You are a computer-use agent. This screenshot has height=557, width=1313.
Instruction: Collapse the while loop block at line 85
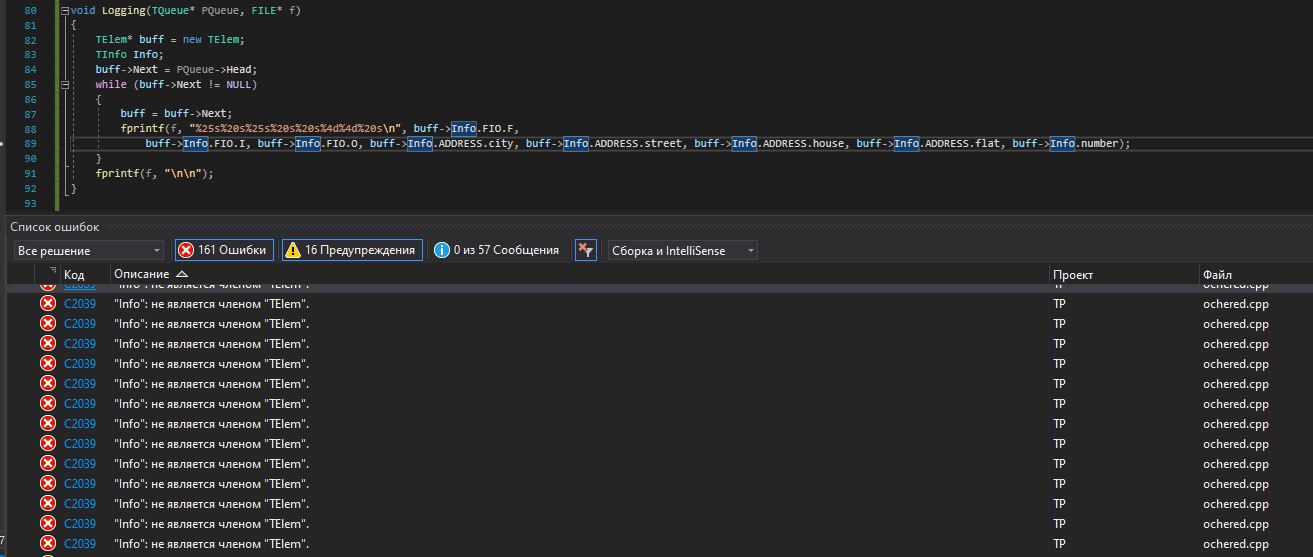point(63,85)
